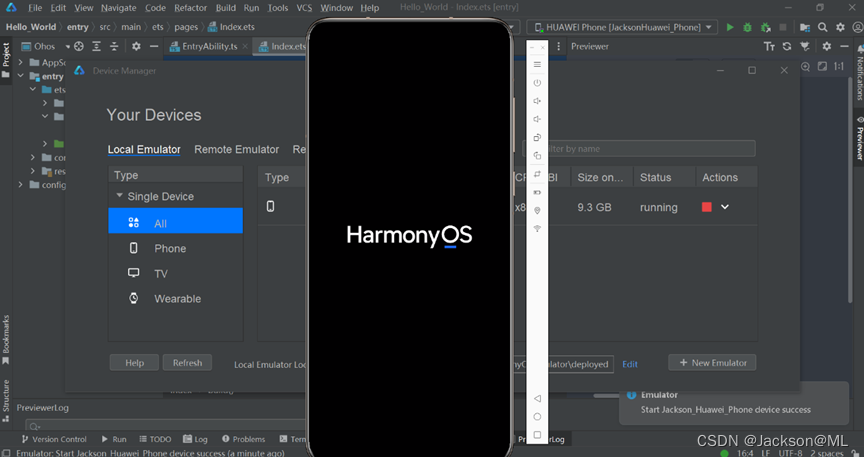Increase emulator volume with speaker plus icon

(x=537, y=101)
